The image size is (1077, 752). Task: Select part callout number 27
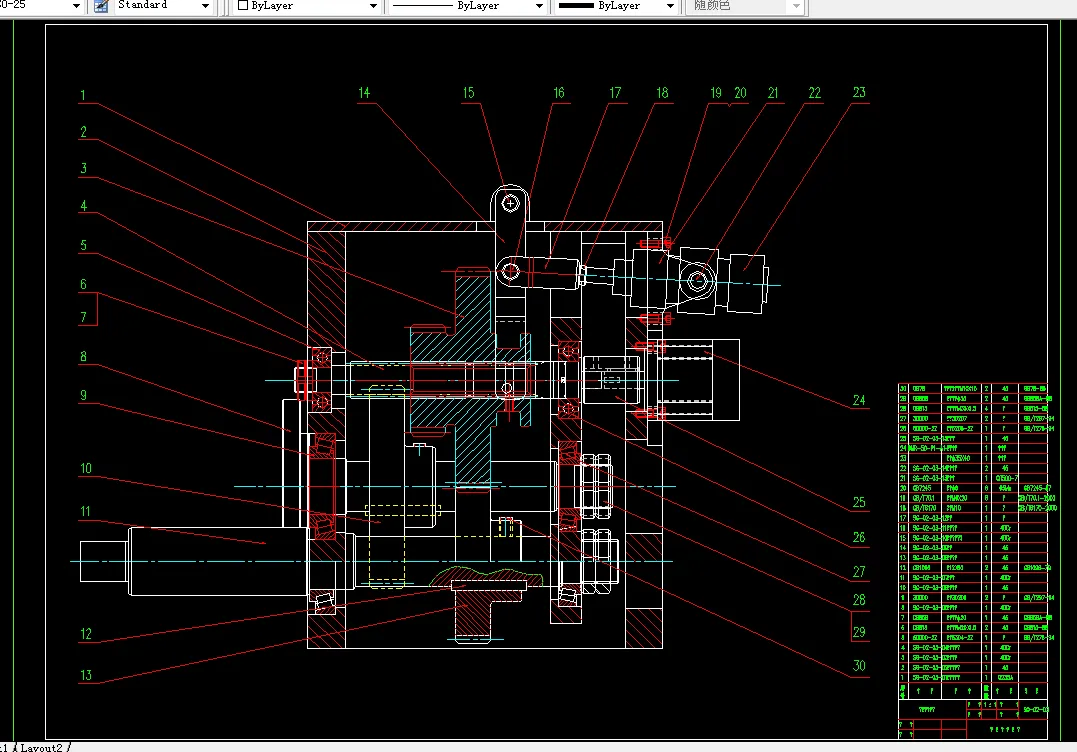[859, 572]
